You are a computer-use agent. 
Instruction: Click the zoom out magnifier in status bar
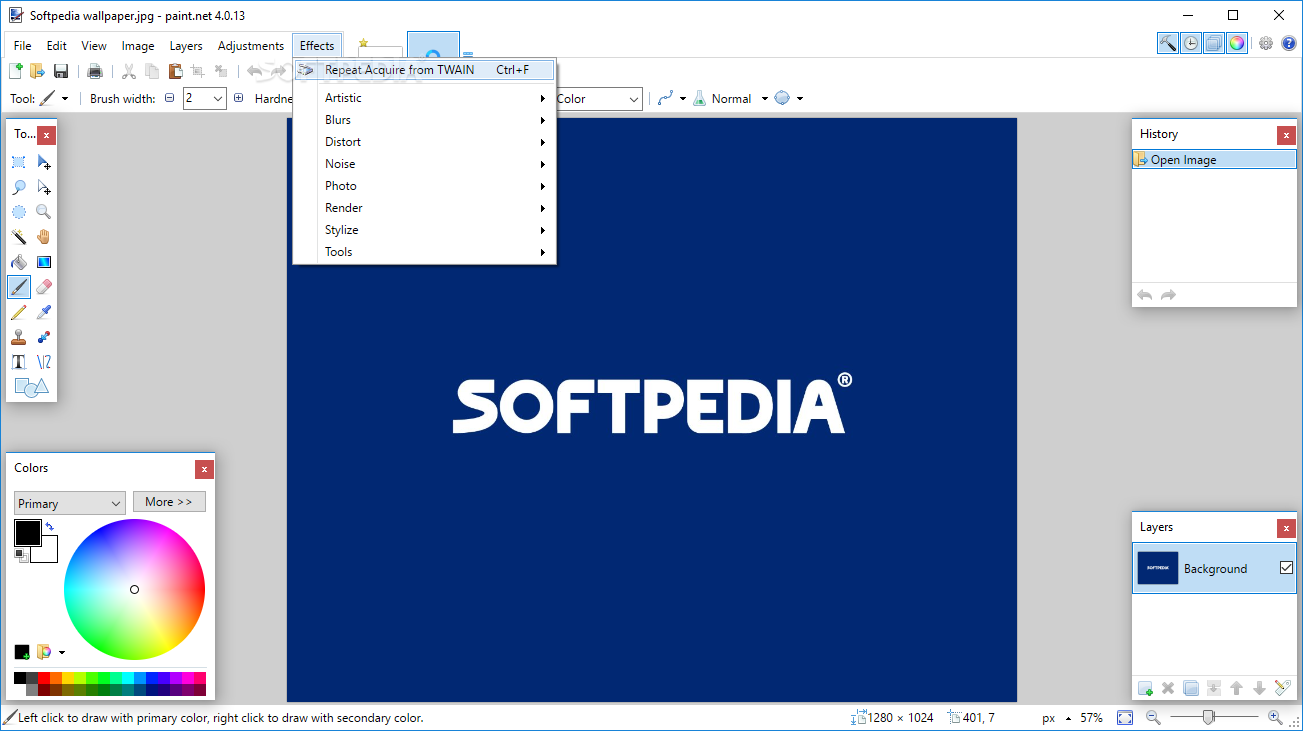coord(1153,718)
